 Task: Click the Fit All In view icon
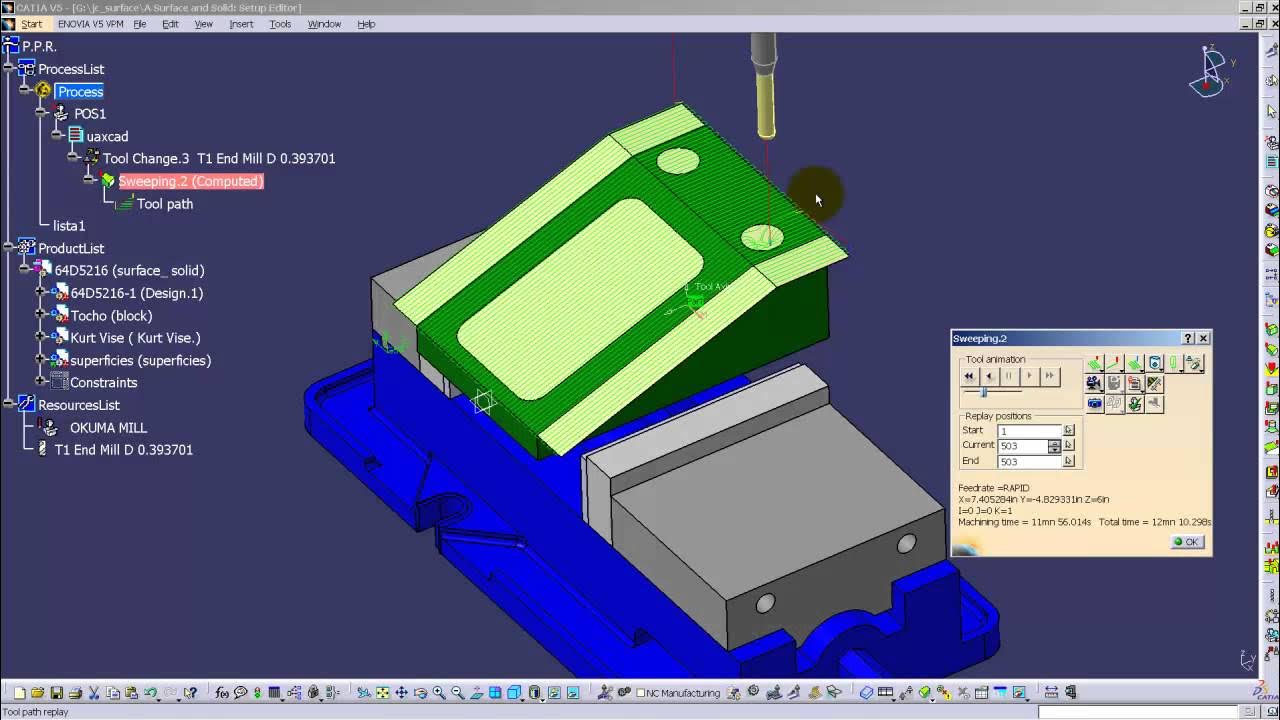point(382,693)
